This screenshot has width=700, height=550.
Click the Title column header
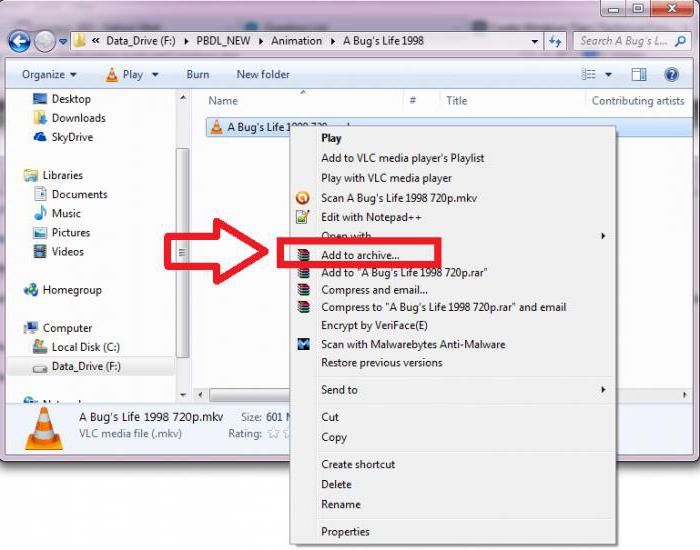(456, 101)
